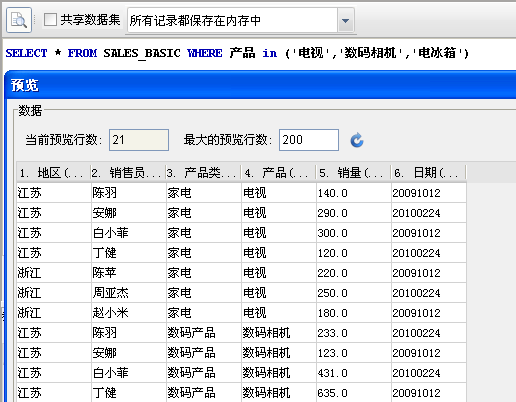This screenshot has width=516, height=402.
Task: Click the 最大的预览行数 input field
Action: point(309,140)
